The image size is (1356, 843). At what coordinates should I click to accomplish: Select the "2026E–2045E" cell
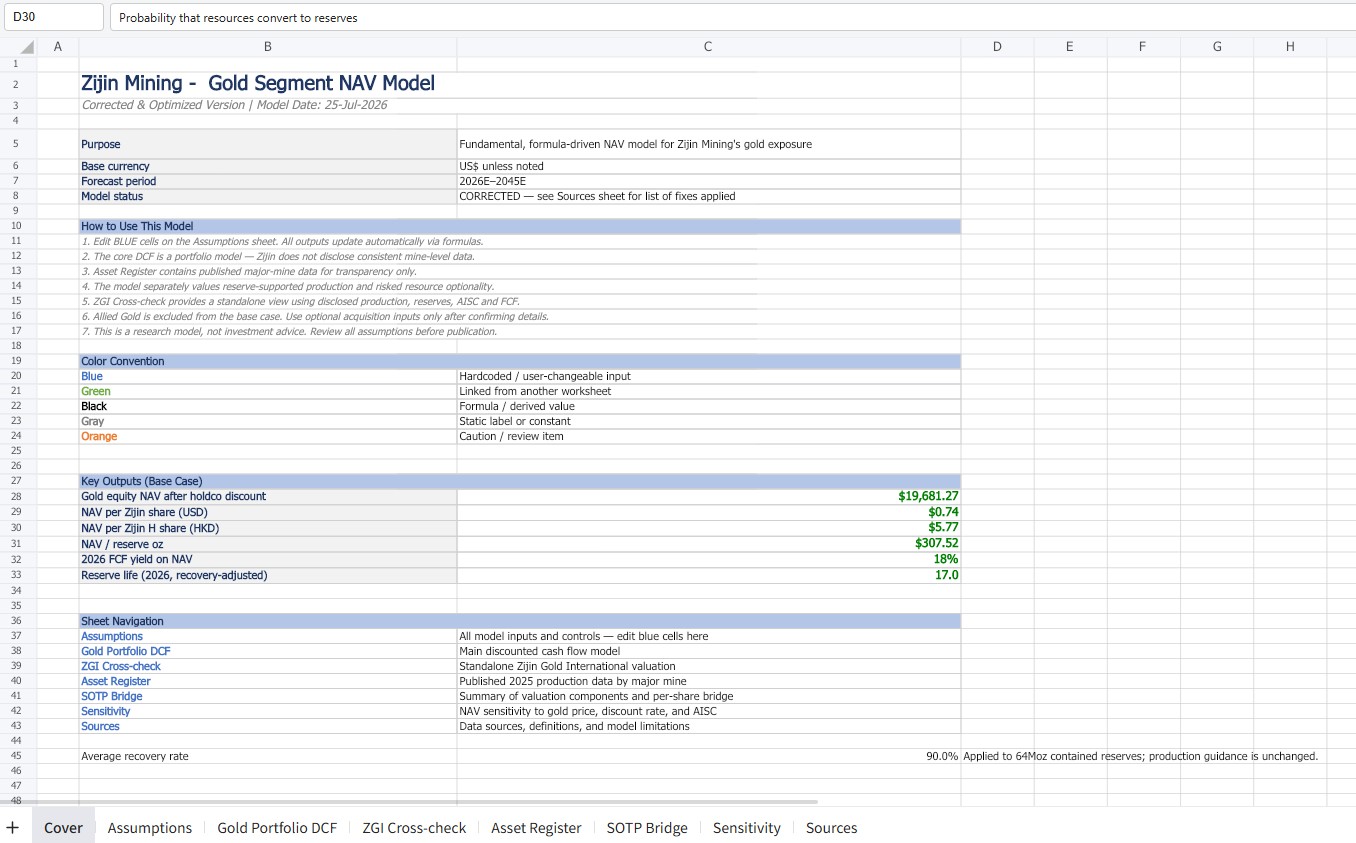point(708,181)
